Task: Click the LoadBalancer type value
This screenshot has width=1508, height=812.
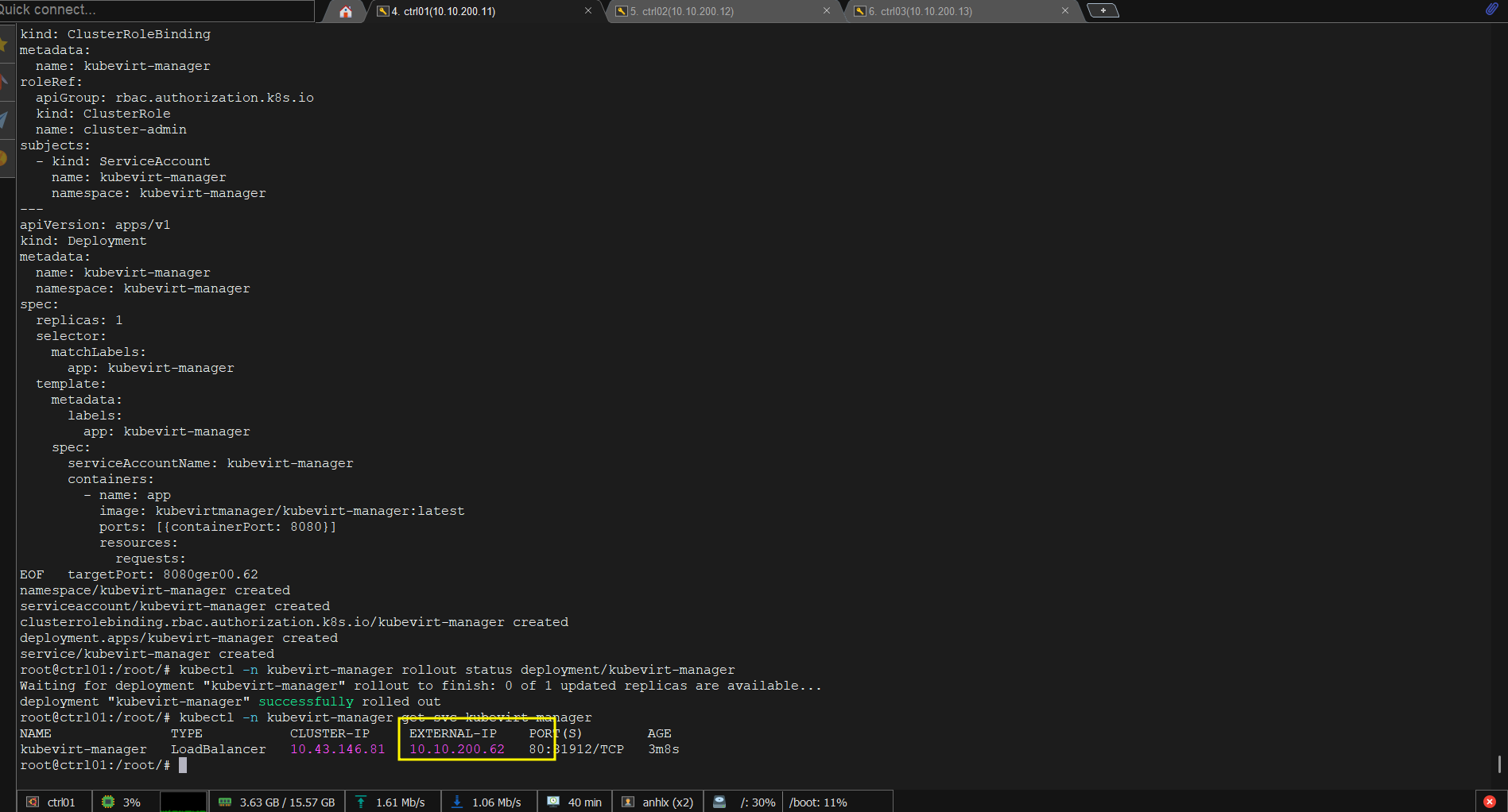Action: click(x=219, y=749)
